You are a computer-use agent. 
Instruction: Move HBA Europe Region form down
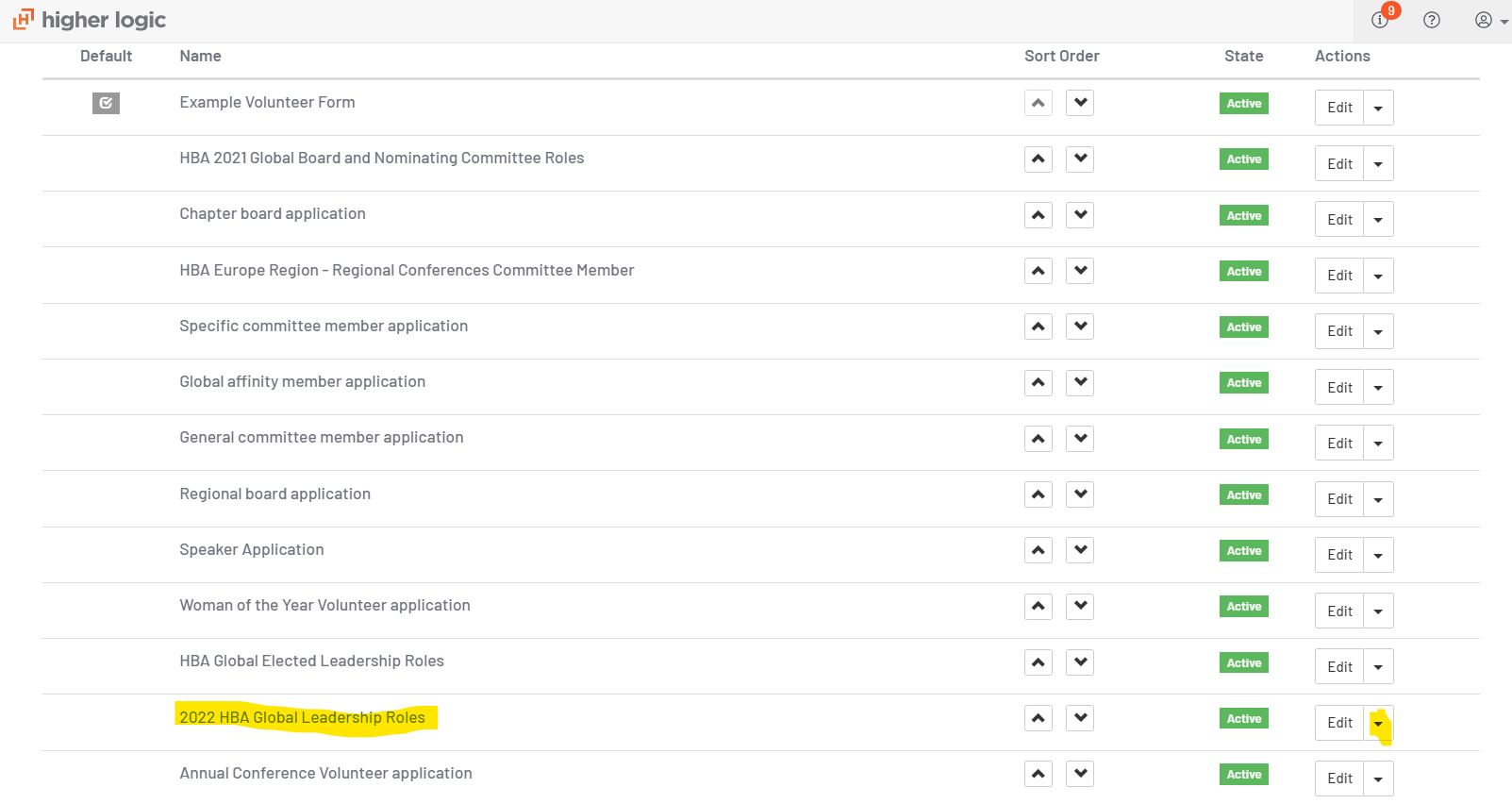[x=1080, y=271]
